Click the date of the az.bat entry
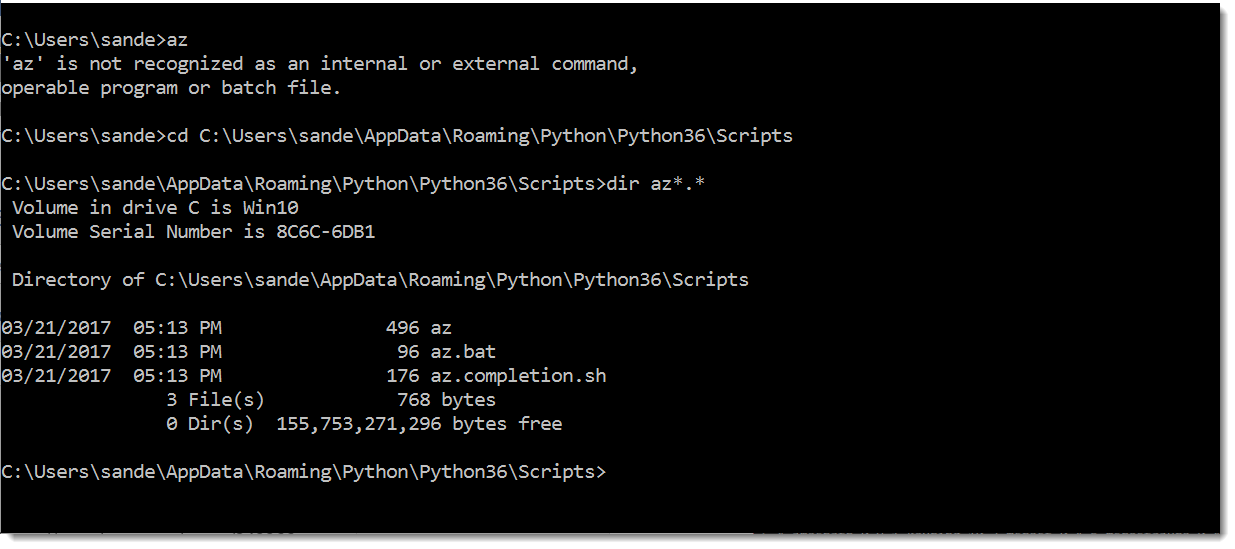Viewport: 1235px width, 549px height. pos(56,352)
